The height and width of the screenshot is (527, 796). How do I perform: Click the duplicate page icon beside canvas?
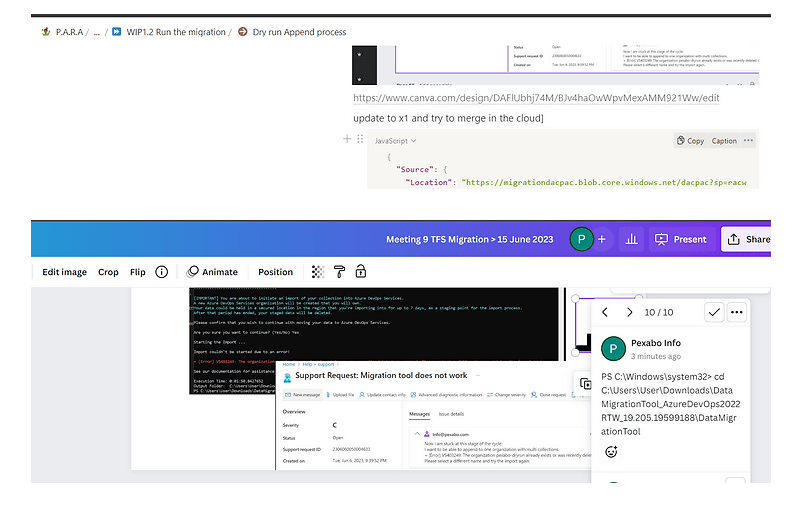pyautogui.click(x=585, y=384)
